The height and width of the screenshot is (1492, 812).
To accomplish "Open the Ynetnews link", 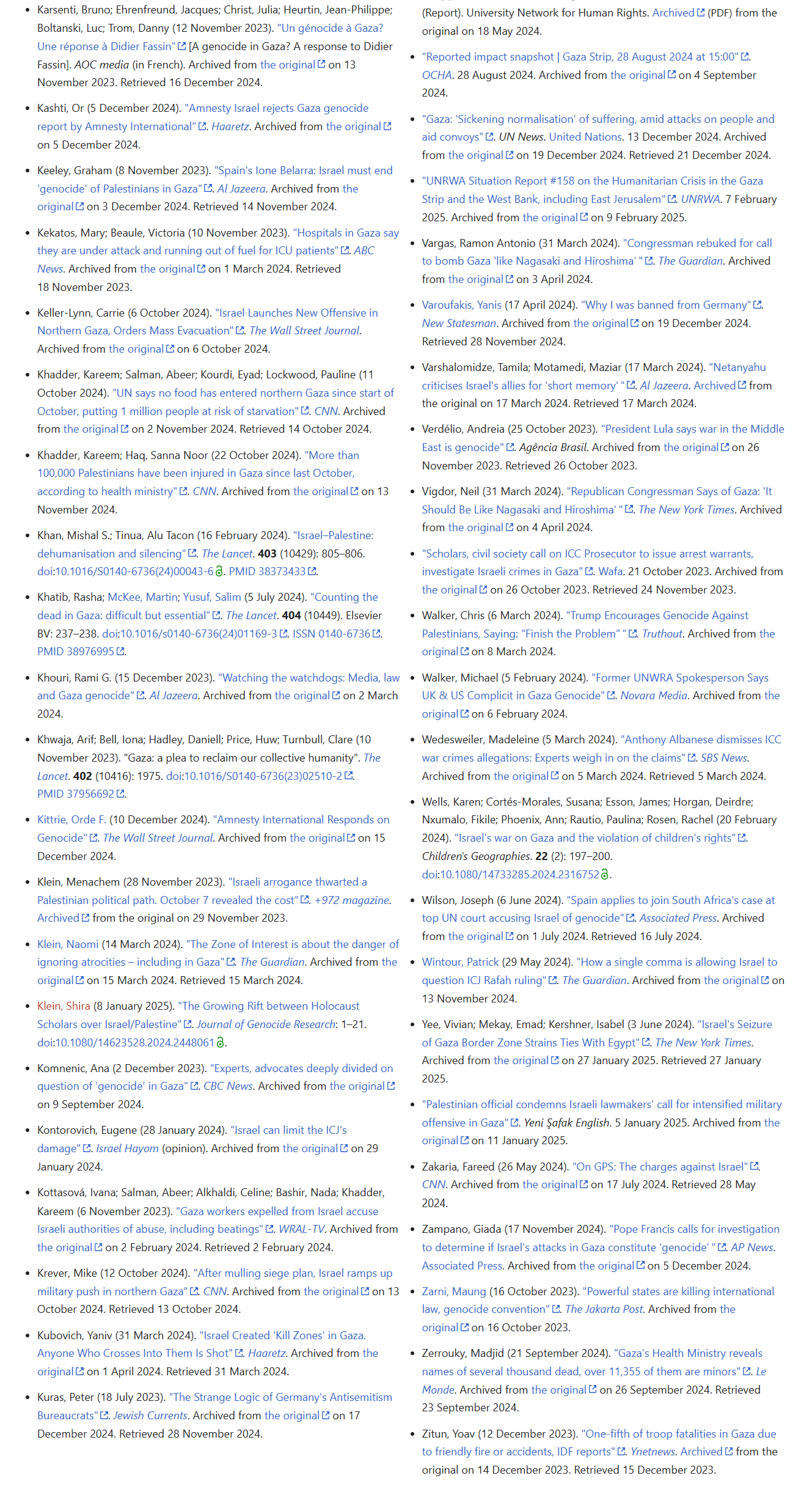I will 653,1452.
